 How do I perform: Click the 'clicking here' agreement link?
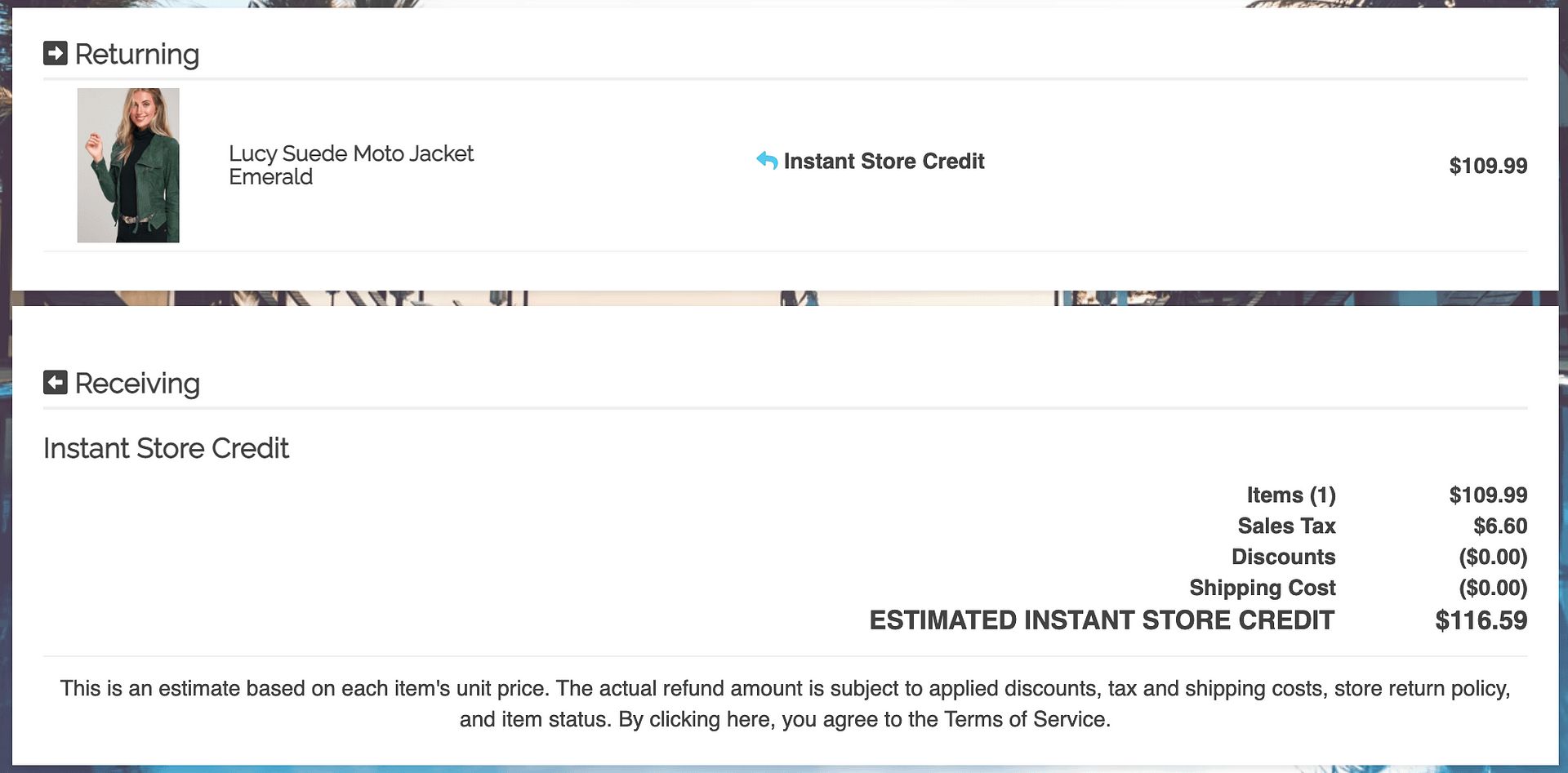click(x=713, y=719)
